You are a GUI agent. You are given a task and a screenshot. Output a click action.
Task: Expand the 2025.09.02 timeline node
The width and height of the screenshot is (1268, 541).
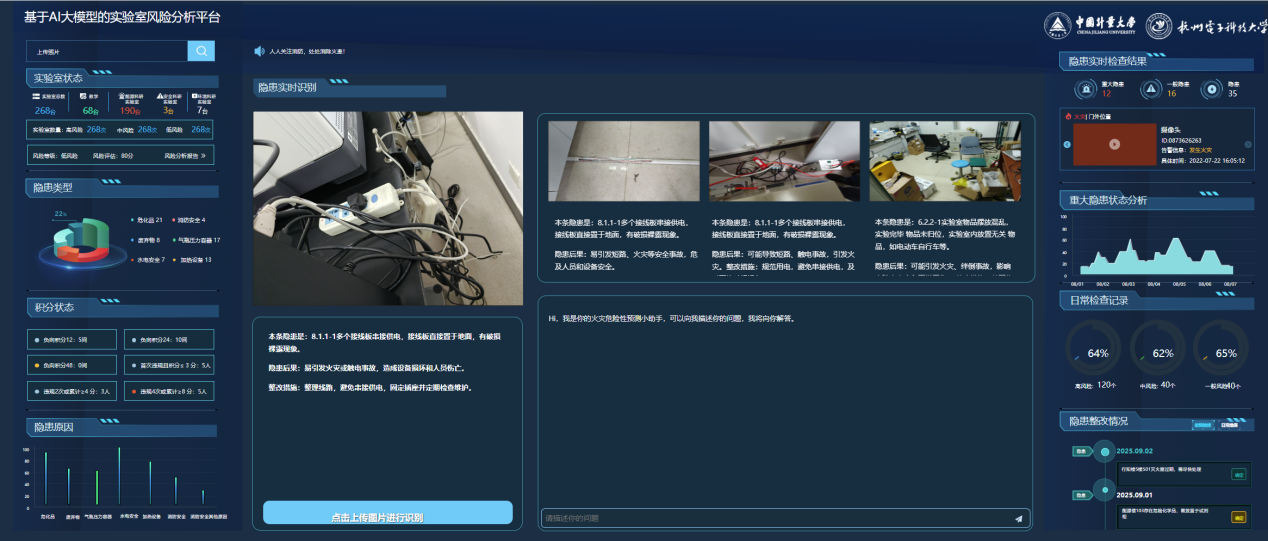click(1104, 452)
